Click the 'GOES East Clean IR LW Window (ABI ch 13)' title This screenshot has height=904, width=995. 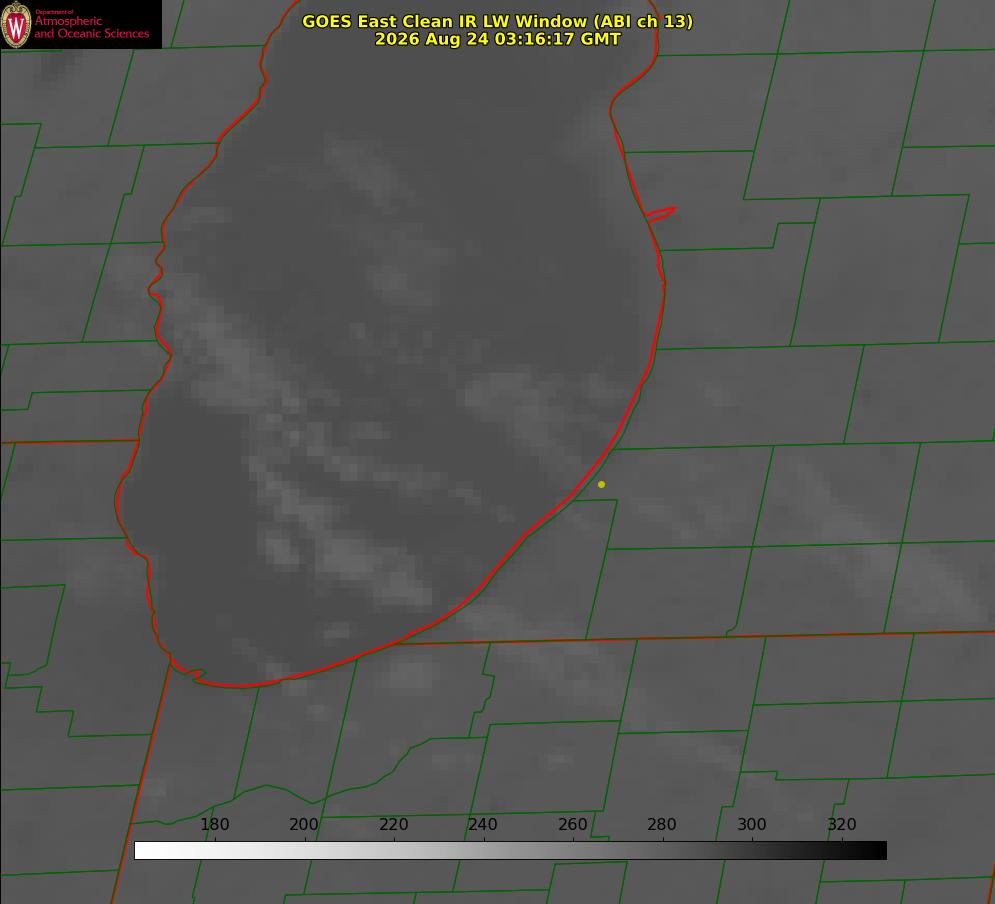point(498,21)
